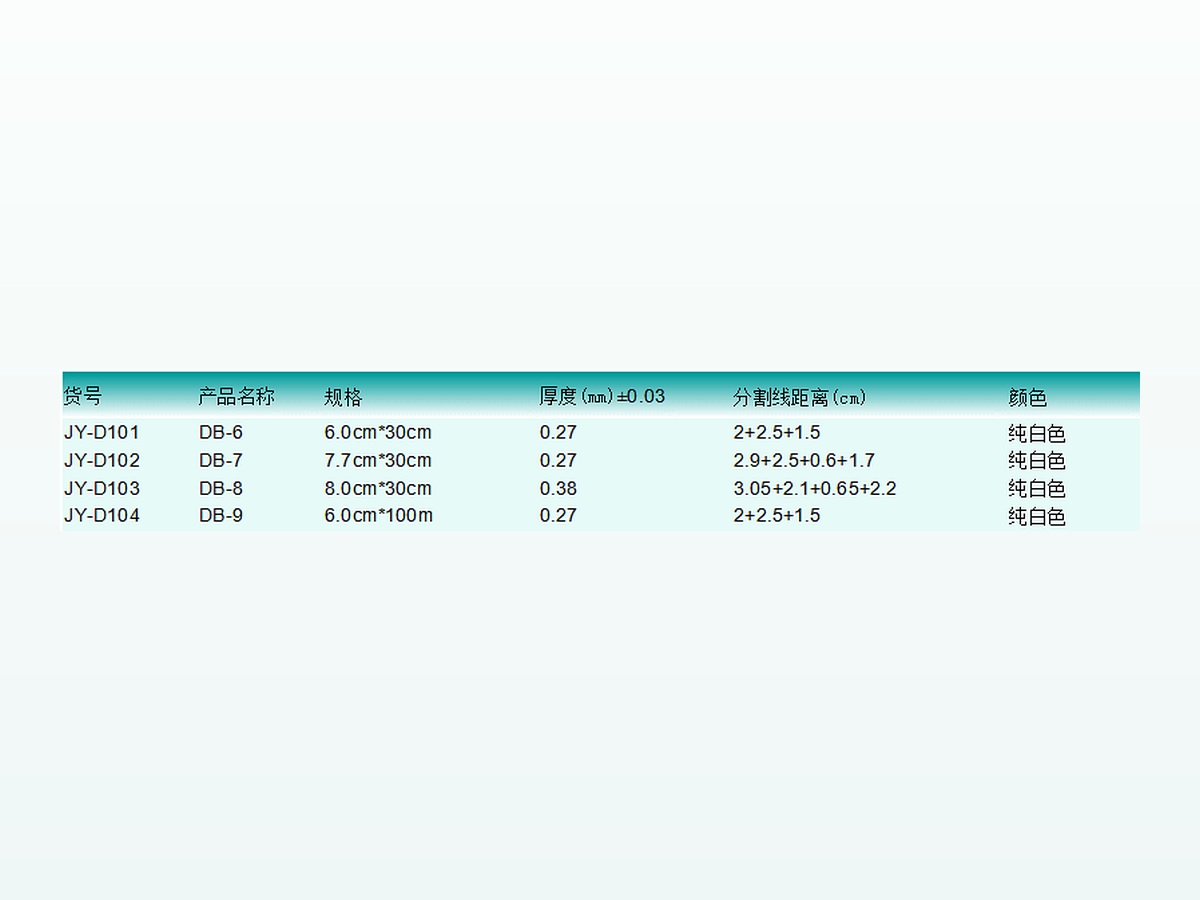
Task: Click thickness 0.27 in the JY-D101 row
Action: click(x=558, y=433)
